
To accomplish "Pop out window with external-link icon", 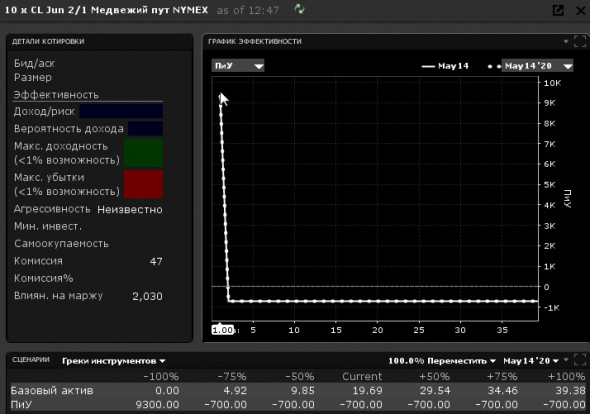I will [558, 10].
